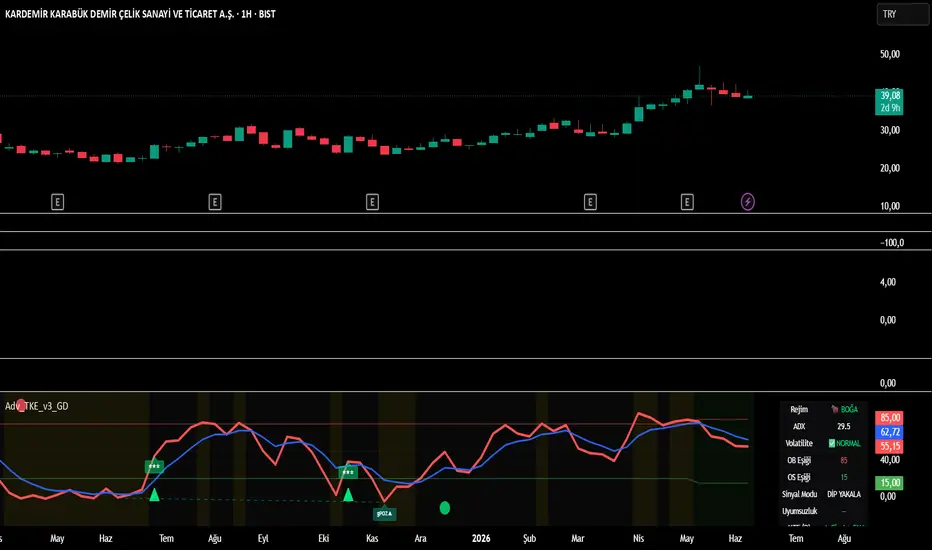Click the 40,00 indicator scale label
The width and height of the screenshot is (932, 550).
pyautogui.click(x=890, y=460)
